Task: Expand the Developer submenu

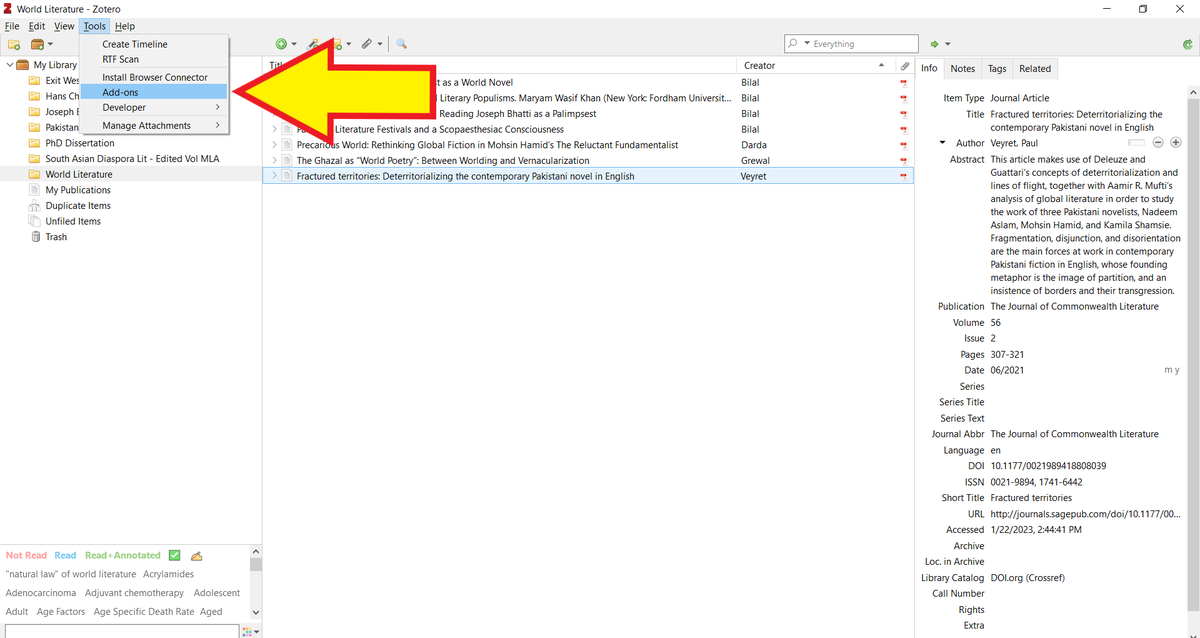Action: coord(123,107)
